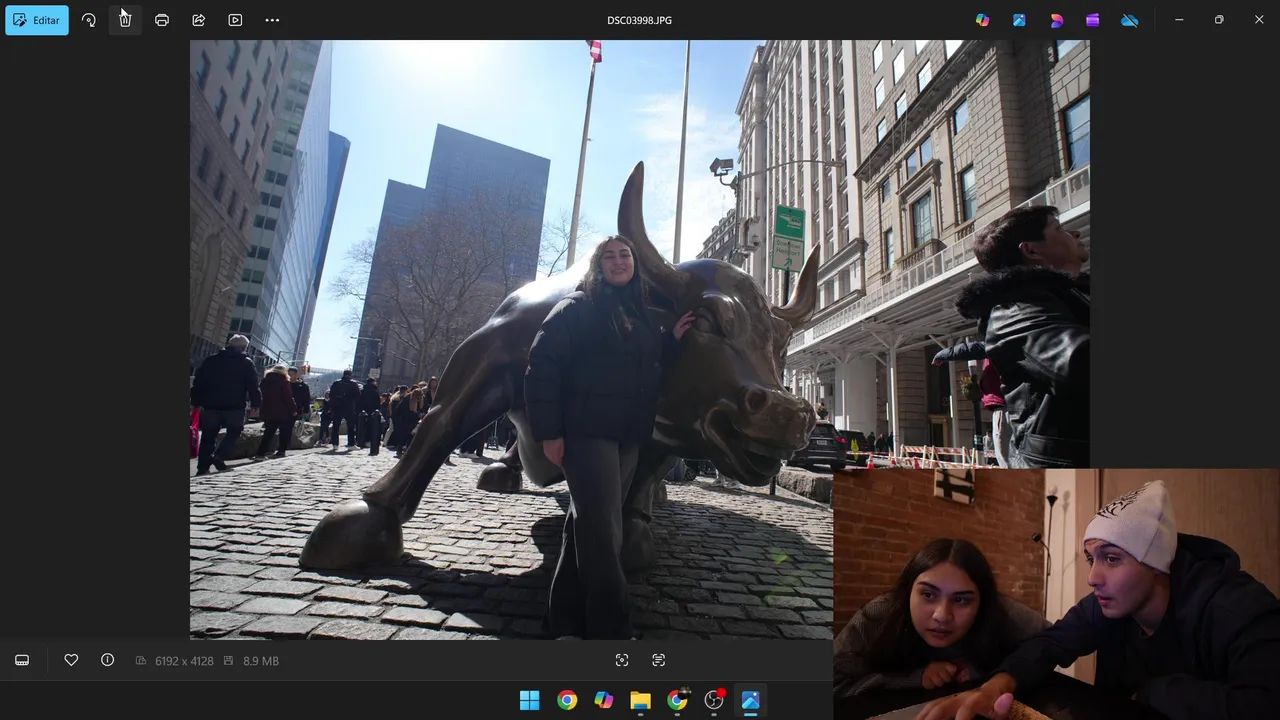Open OBS Studio from the taskbar
This screenshot has width=1280, height=720.
(714, 700)
